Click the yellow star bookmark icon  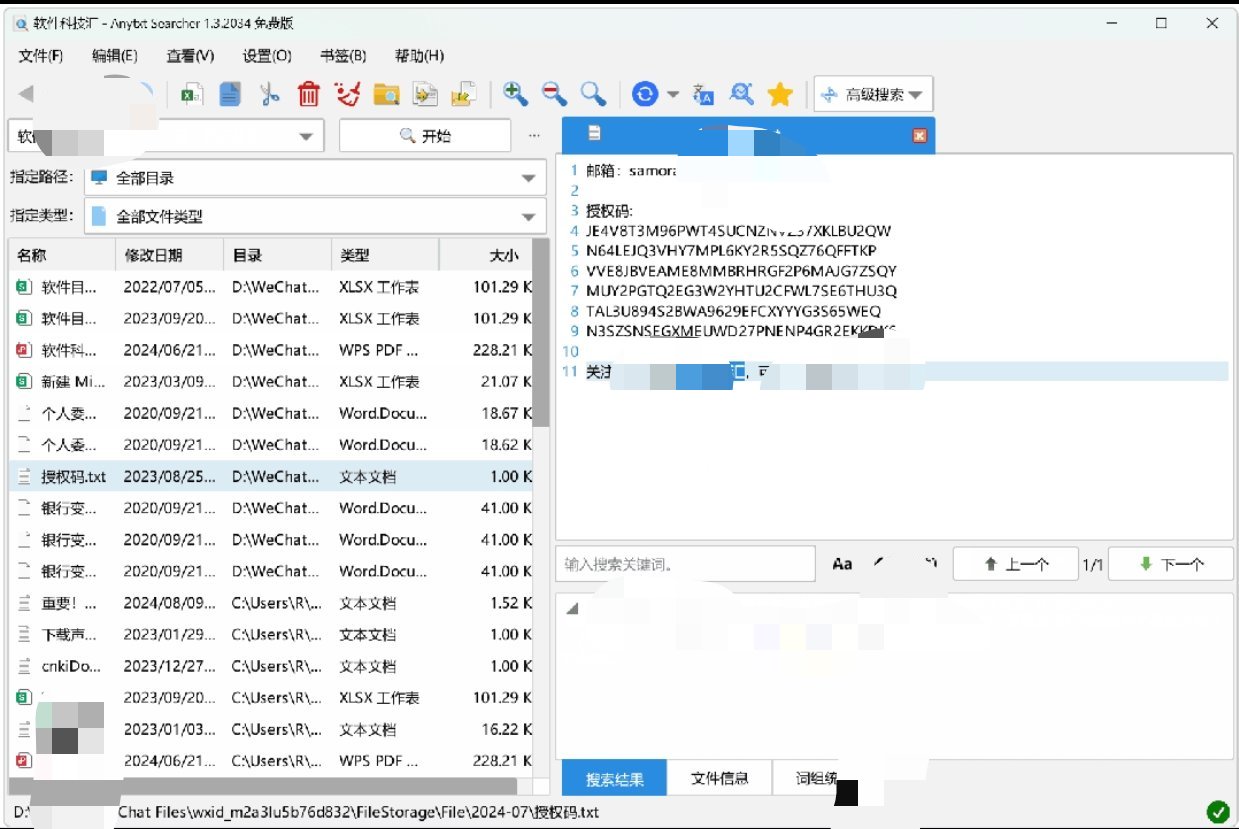tap(780, 94)
